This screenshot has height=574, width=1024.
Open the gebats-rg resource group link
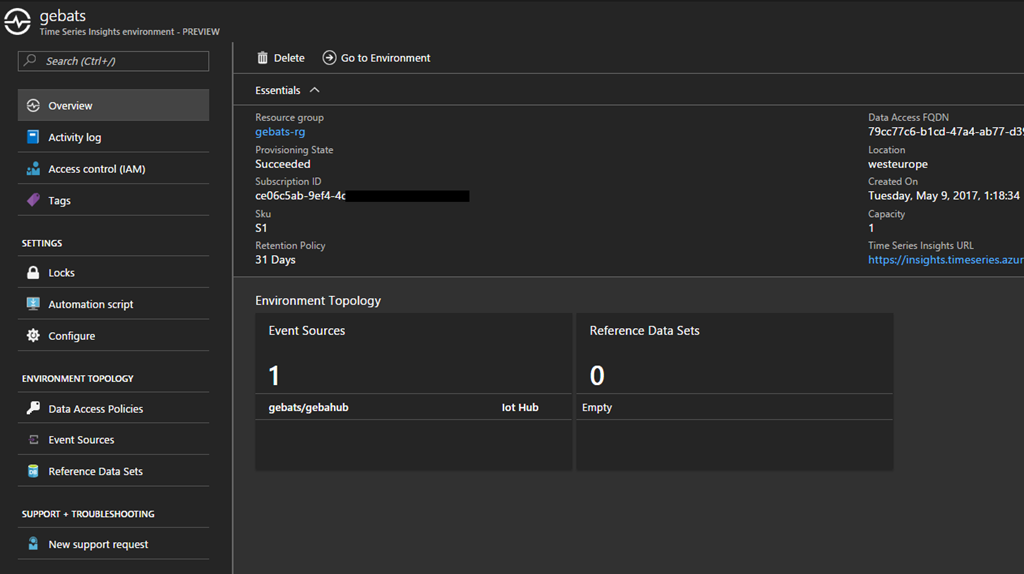280,132
